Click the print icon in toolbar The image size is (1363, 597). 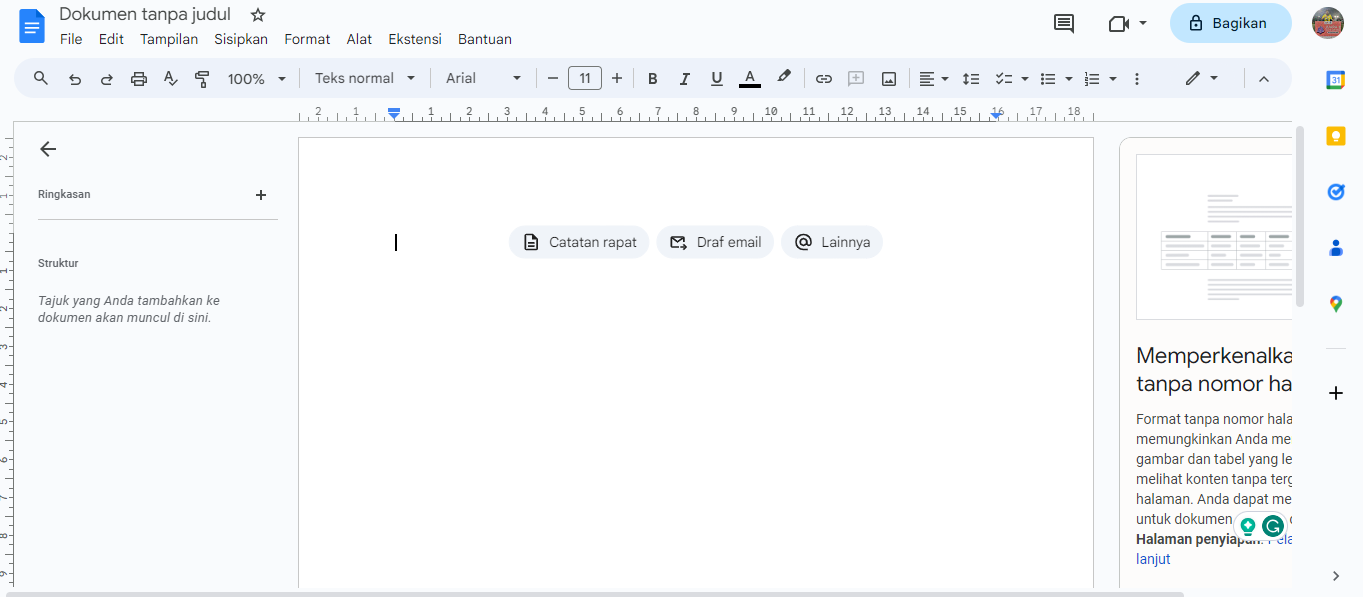pyautogui.click(x=139, y=79)
